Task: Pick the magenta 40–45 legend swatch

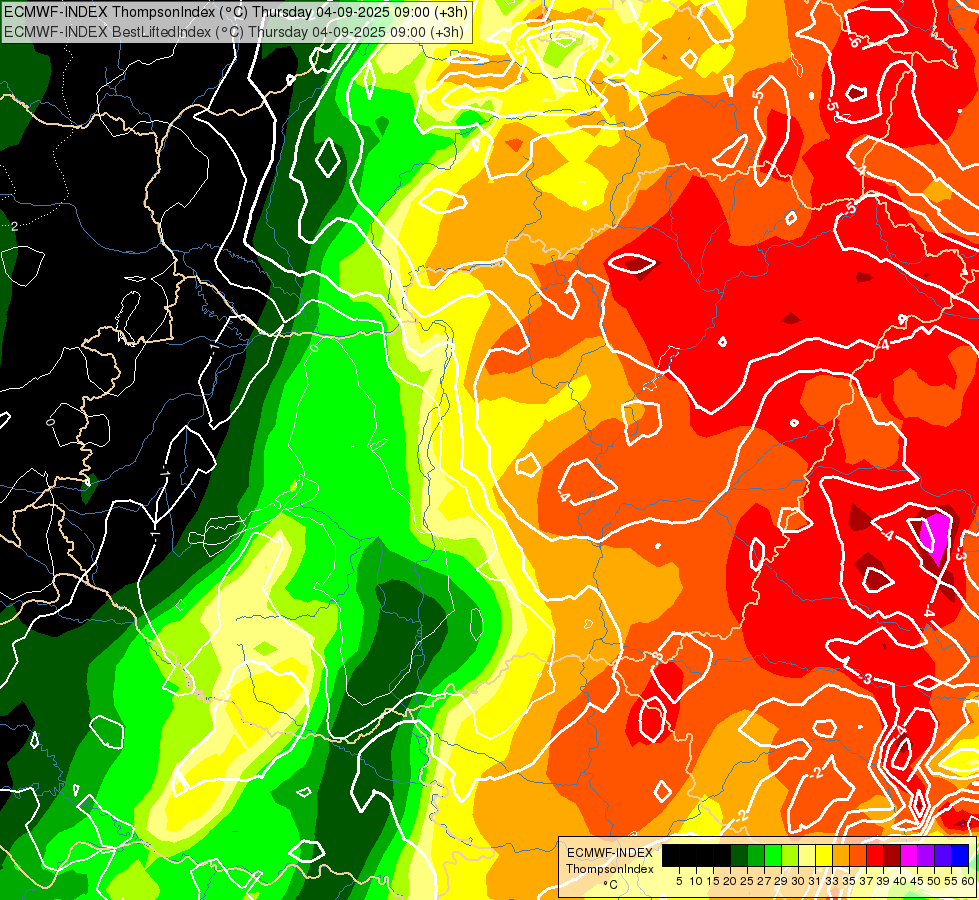Action: (x=909, y=856)
